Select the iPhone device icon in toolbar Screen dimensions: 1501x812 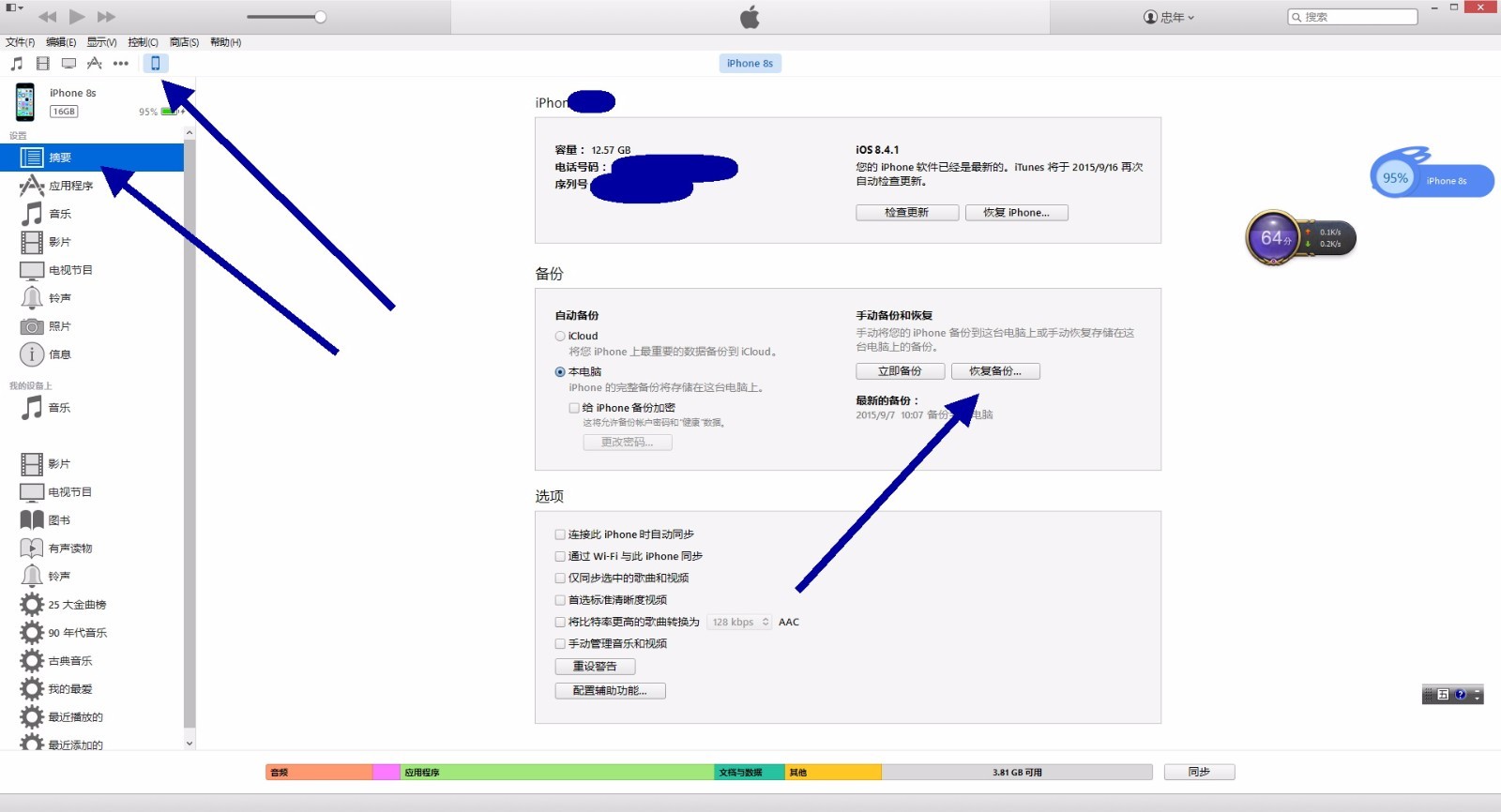click(x=156, y=63)
